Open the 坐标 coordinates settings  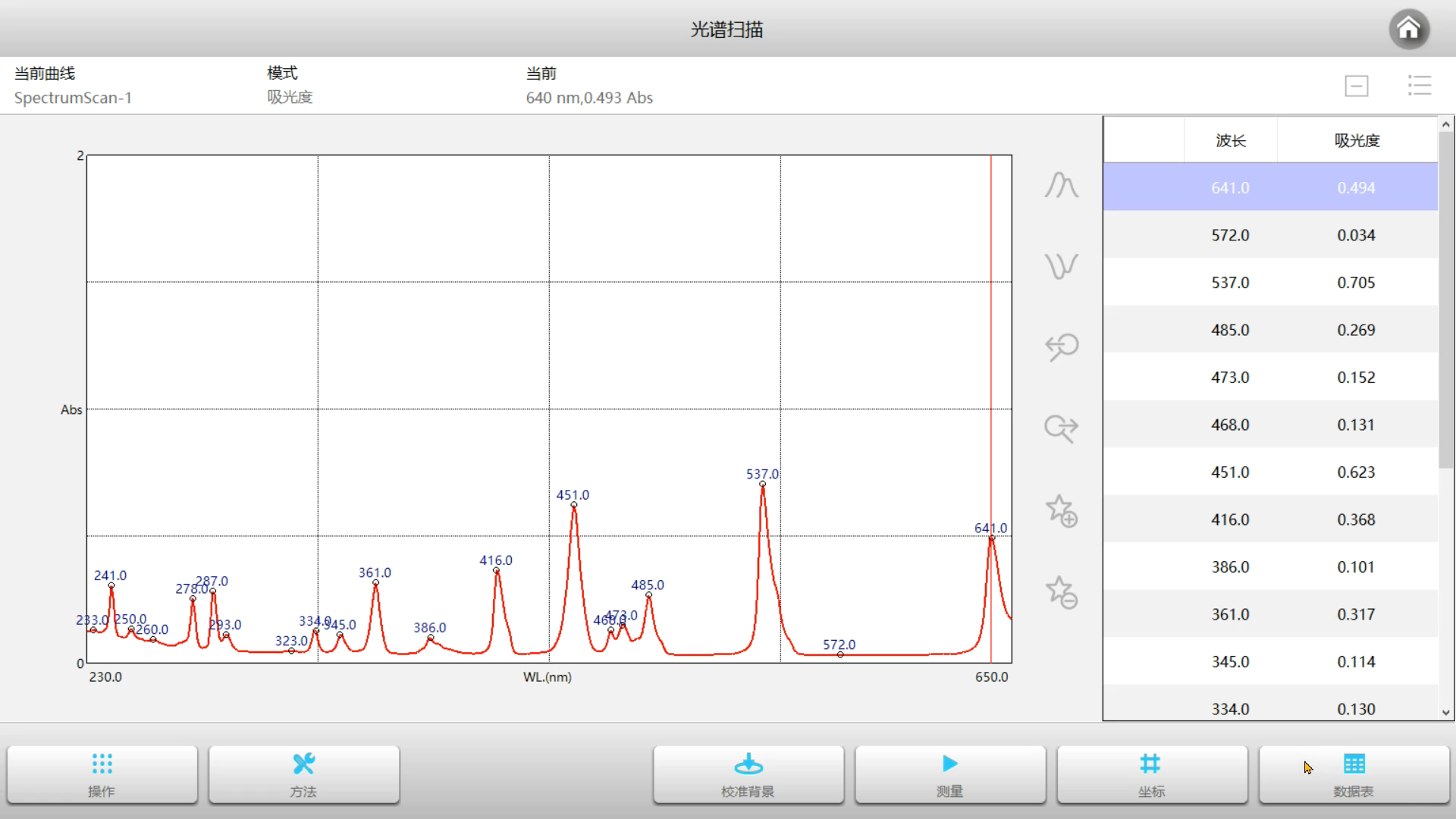[x=1152, y=774]
